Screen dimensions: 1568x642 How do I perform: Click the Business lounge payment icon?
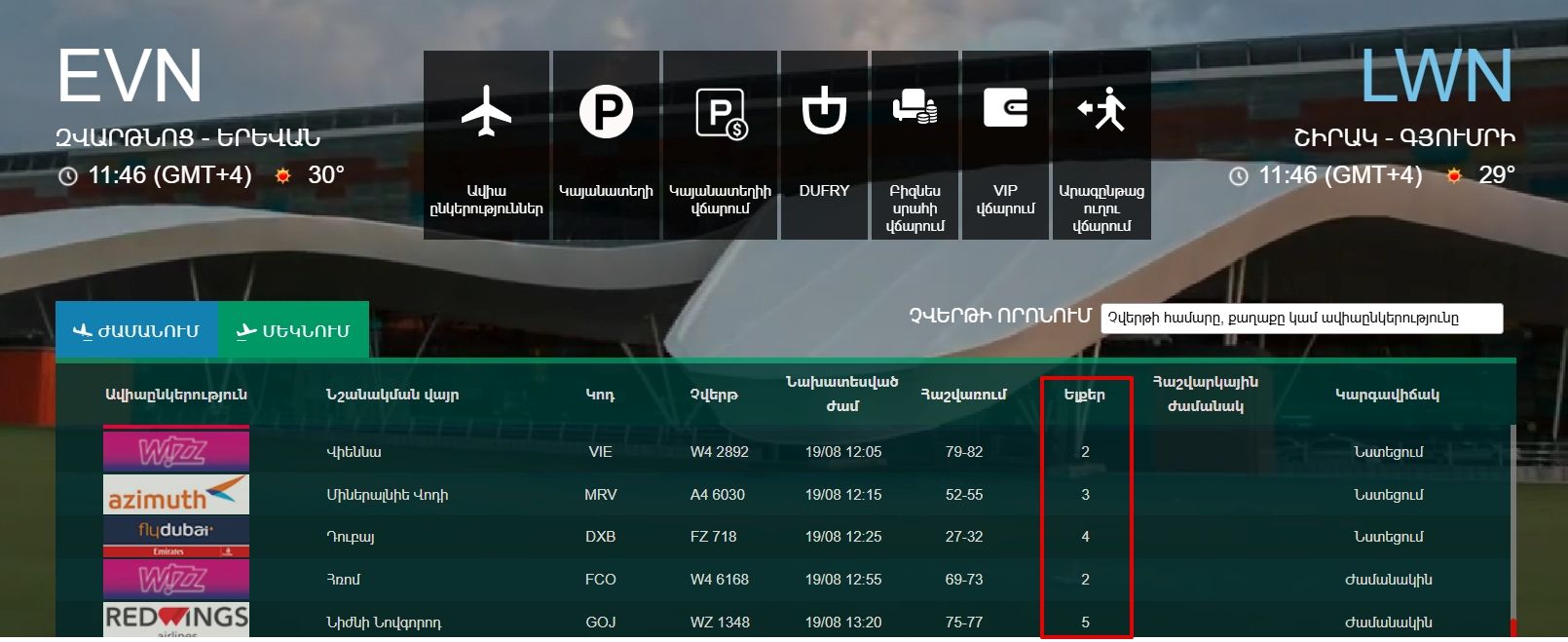(915, 108)
